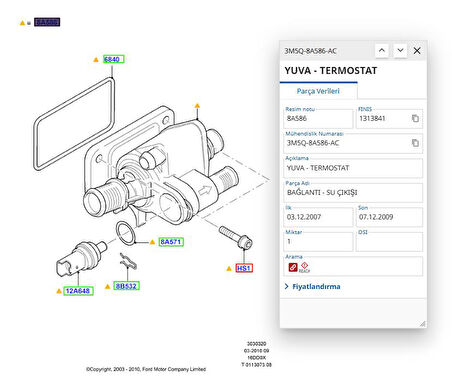Click the panel resize grip at bottom corner

(423, 324)
